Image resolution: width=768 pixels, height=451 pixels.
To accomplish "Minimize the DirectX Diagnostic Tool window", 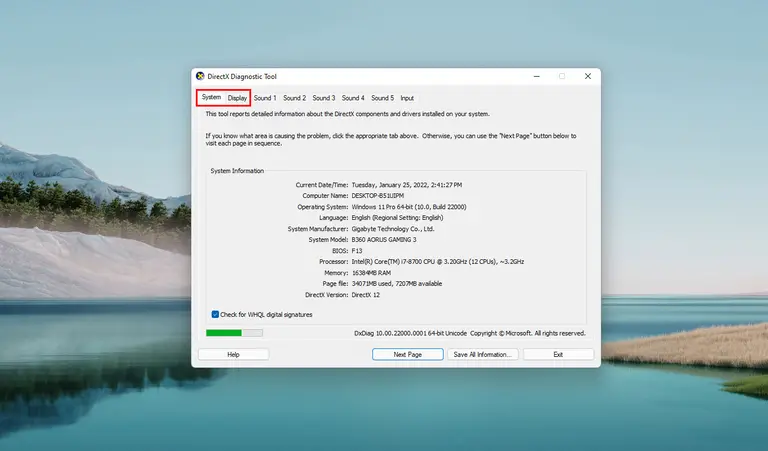I will click(x=537, y=76).
